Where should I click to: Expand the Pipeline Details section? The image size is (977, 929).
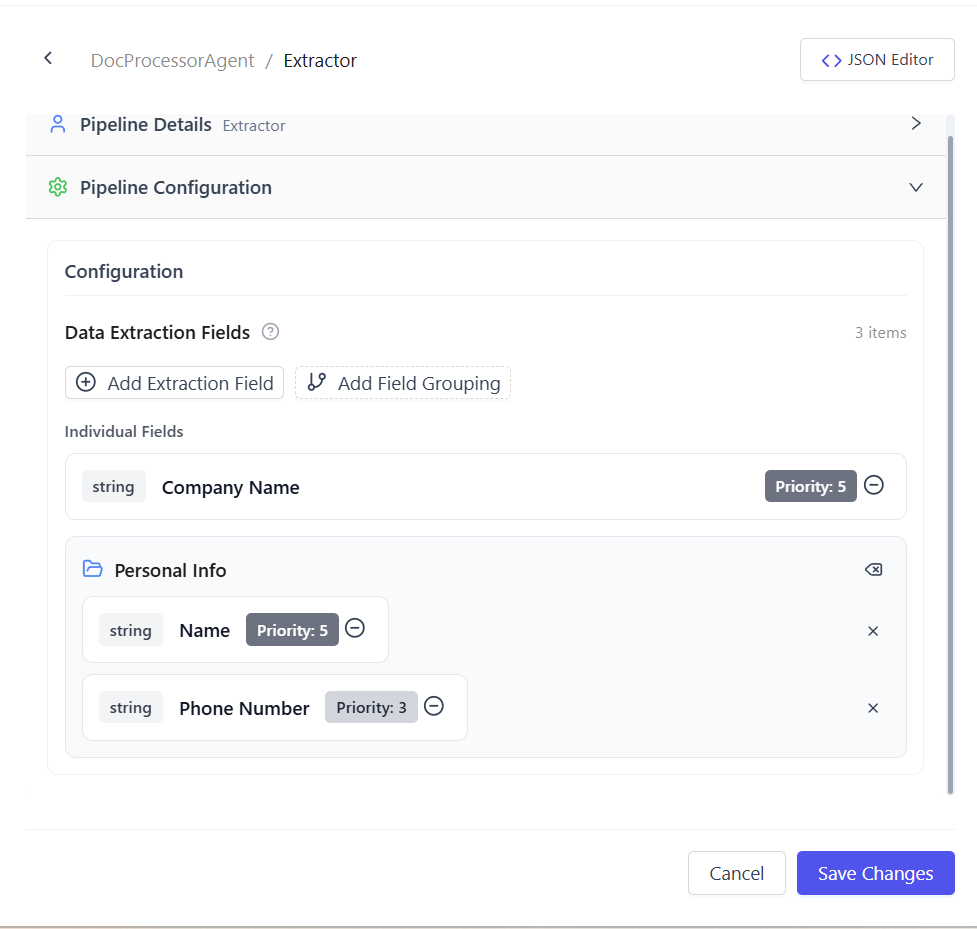[915, 124]
